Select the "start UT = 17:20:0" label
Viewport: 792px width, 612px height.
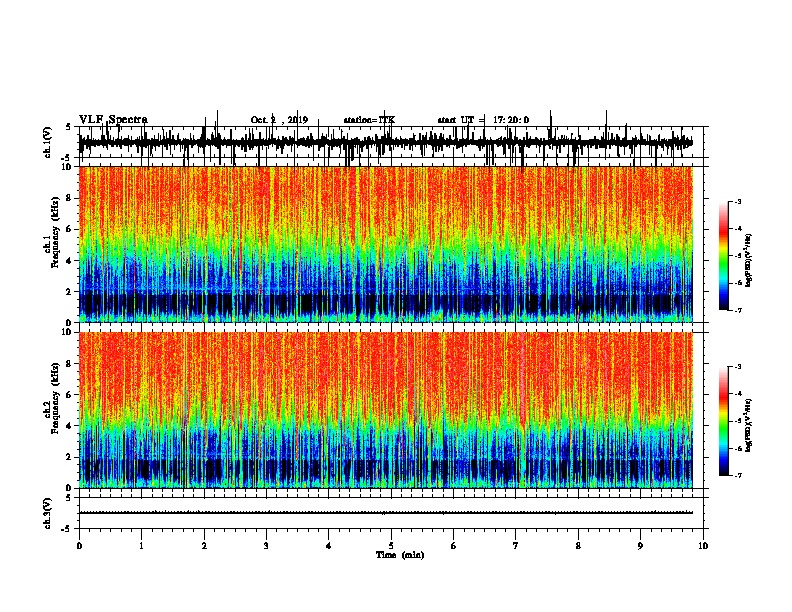point(483,120)
